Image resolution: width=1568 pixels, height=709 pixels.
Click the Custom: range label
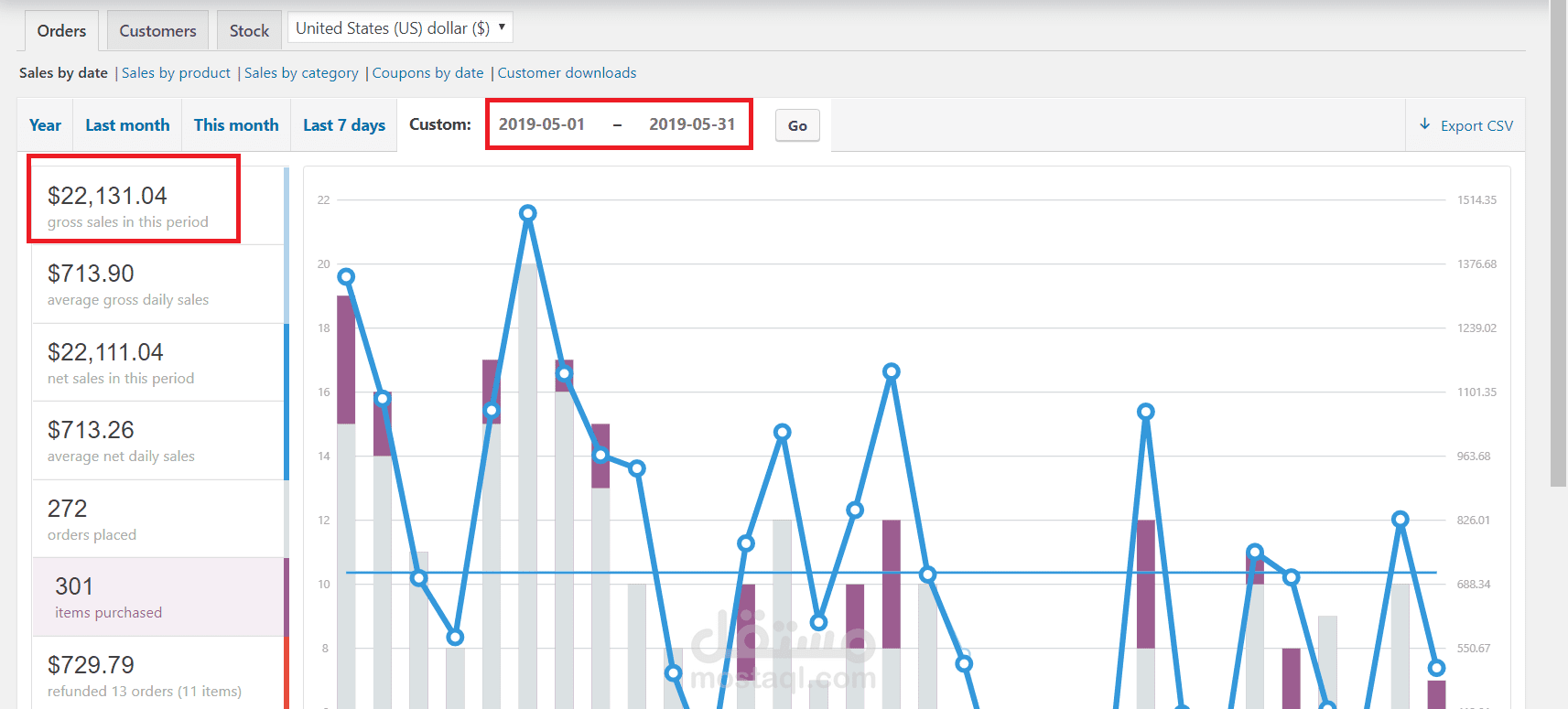pyautogui.click(x=440, y=124)
